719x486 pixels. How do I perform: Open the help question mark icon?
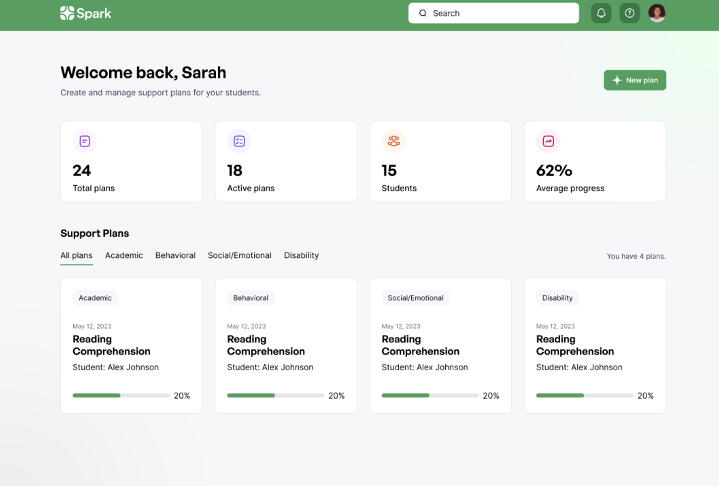click(629, 13)
